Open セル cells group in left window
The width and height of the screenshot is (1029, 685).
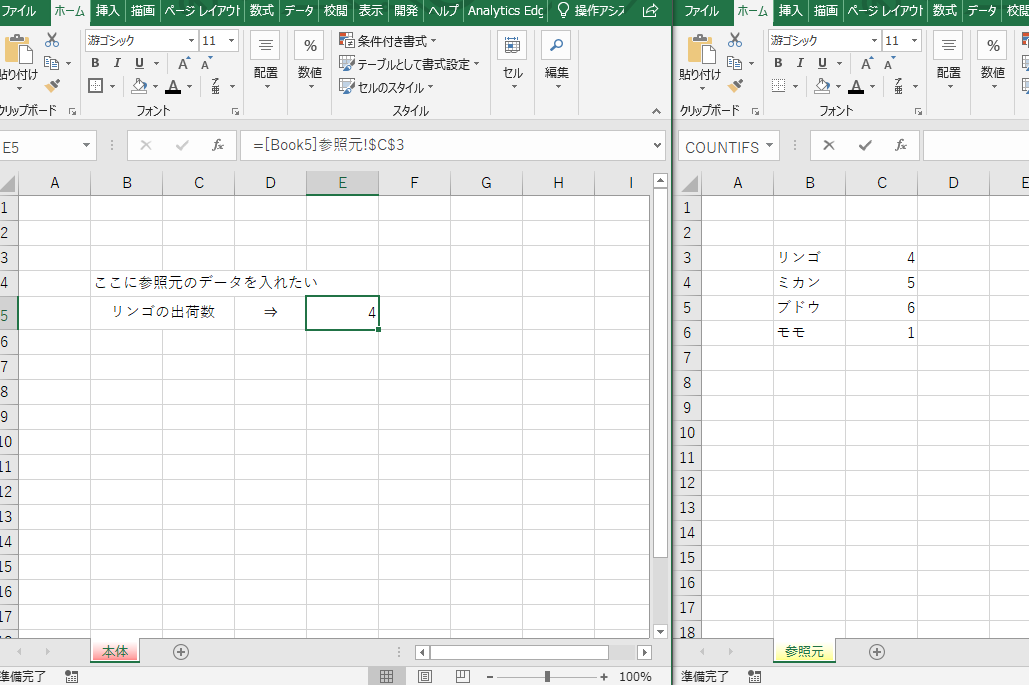513,61
